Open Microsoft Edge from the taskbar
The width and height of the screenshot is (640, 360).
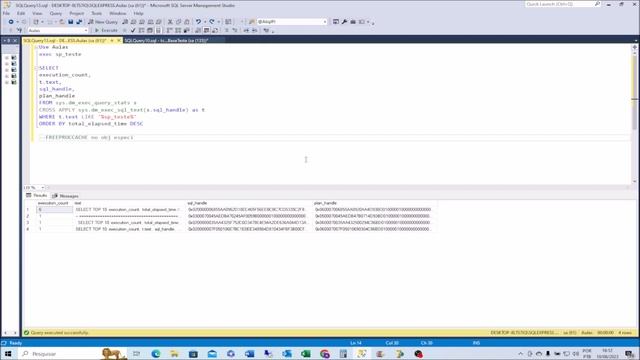[156, 354]
